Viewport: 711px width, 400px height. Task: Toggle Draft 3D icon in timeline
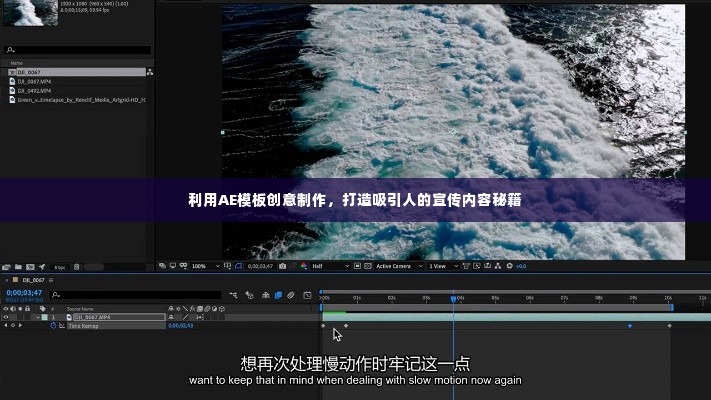click(x=249, y=295)
